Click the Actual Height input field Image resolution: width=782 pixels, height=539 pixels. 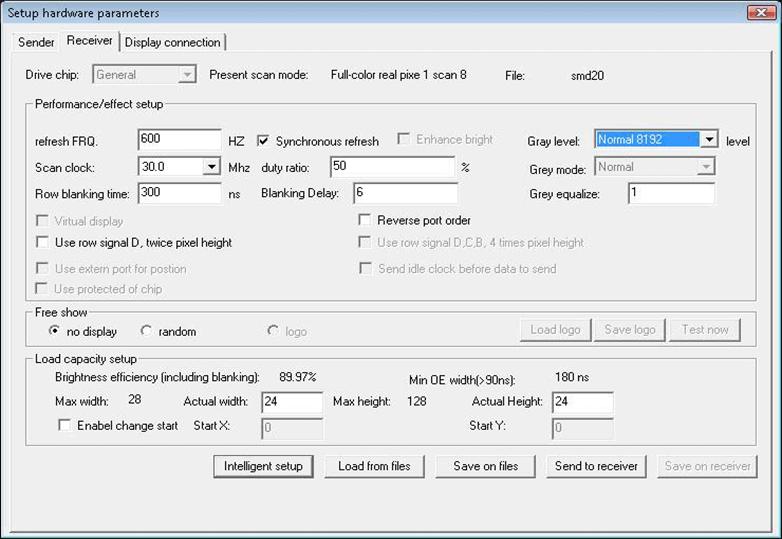[583, 402]
